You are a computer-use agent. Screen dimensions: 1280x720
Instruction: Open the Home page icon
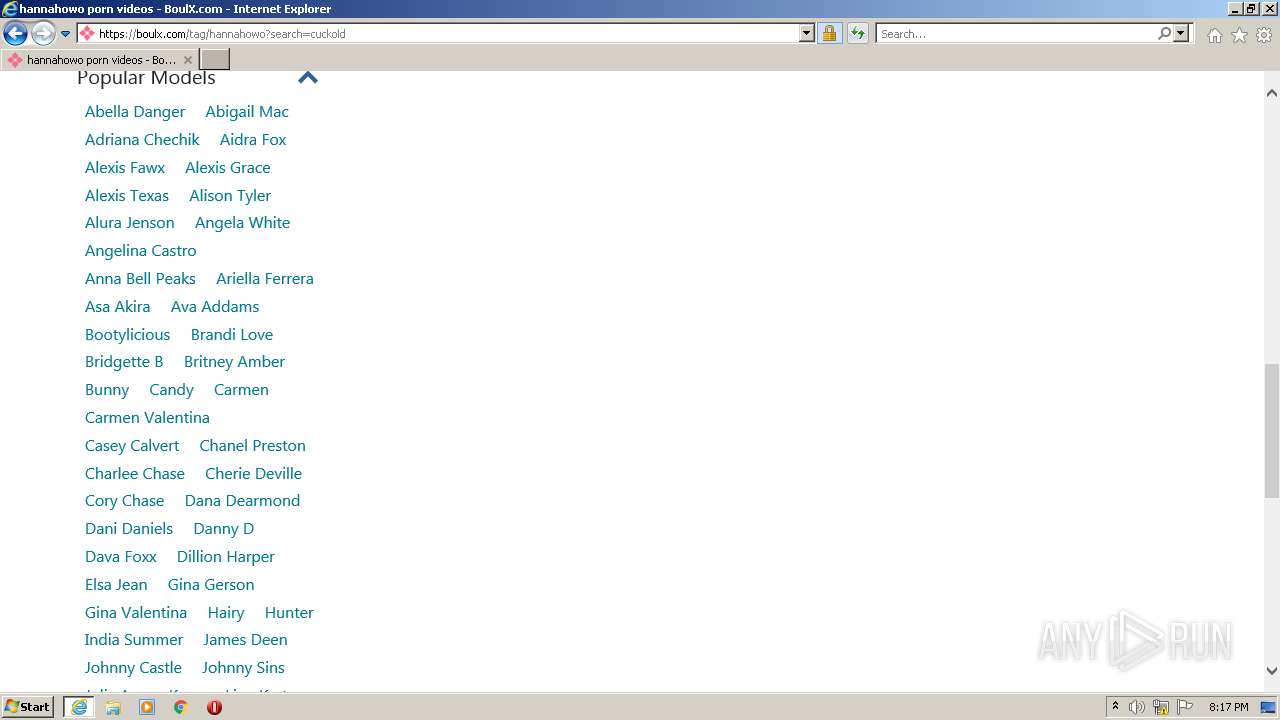click(1214, 35)
